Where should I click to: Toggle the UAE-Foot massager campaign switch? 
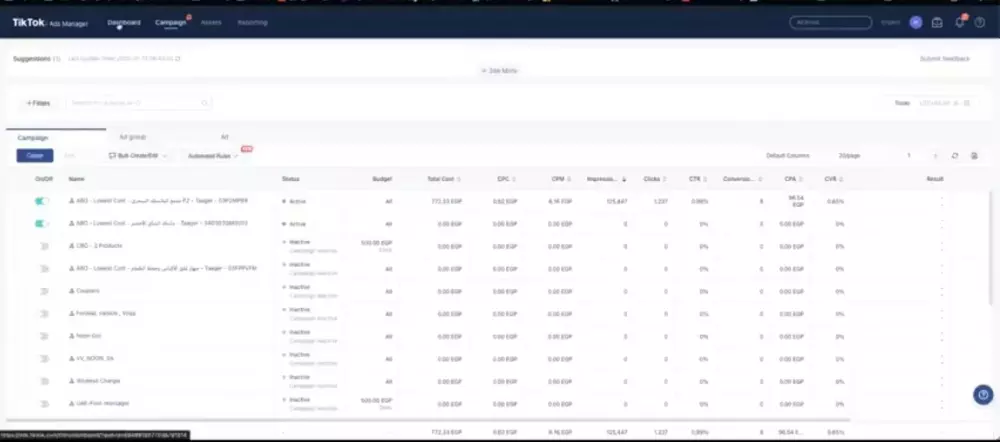click(43, 404)
